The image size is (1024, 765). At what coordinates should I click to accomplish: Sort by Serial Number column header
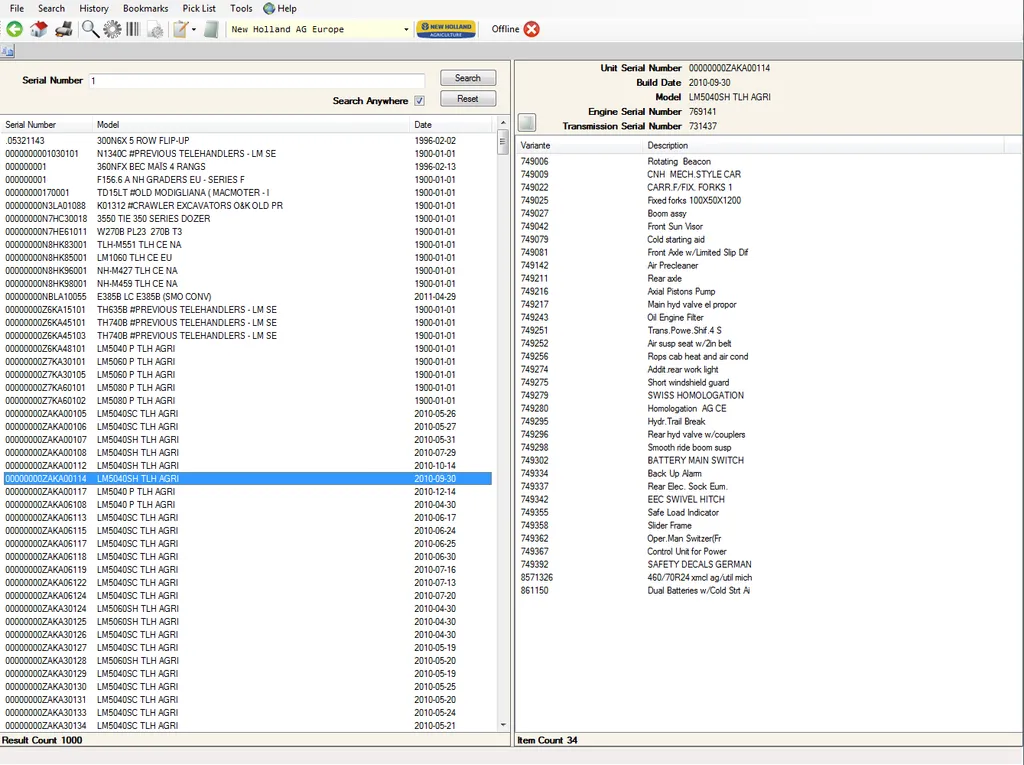(47, 124)
